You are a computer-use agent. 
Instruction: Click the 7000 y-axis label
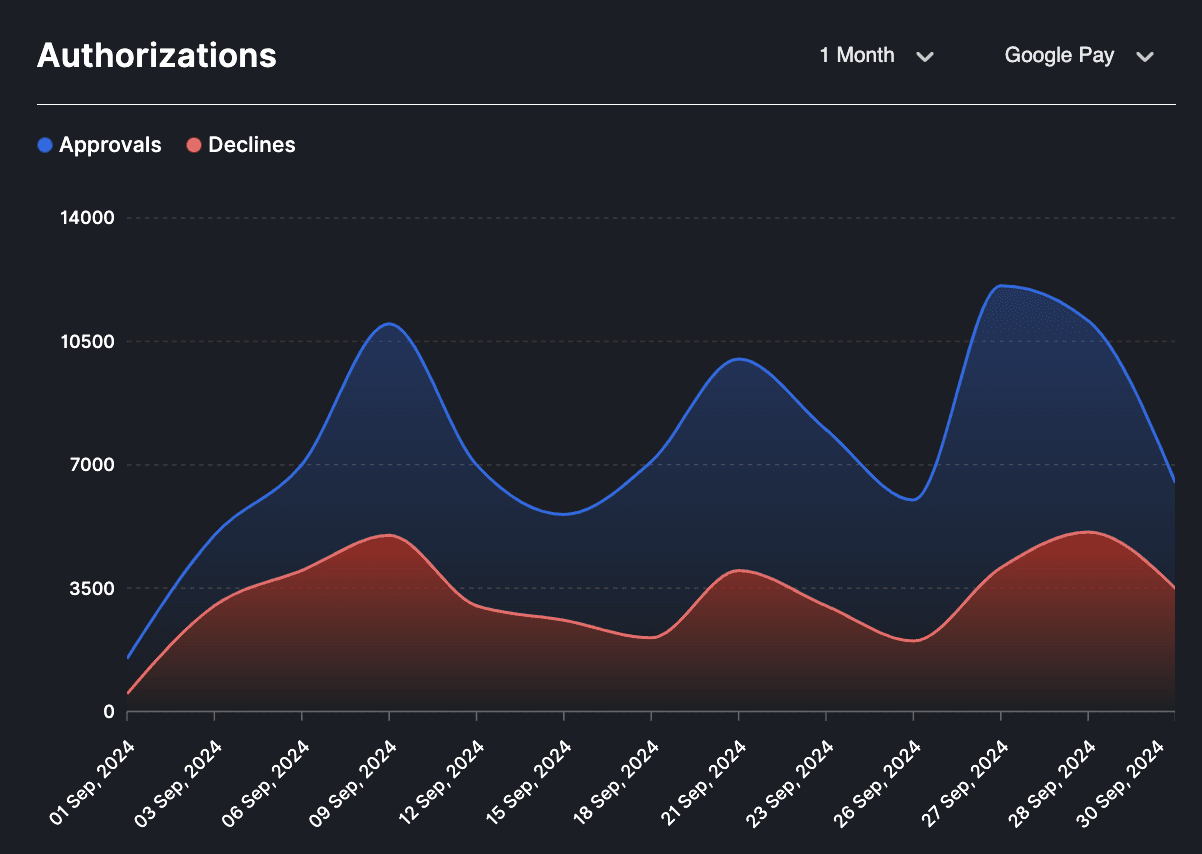coord(93,465)
